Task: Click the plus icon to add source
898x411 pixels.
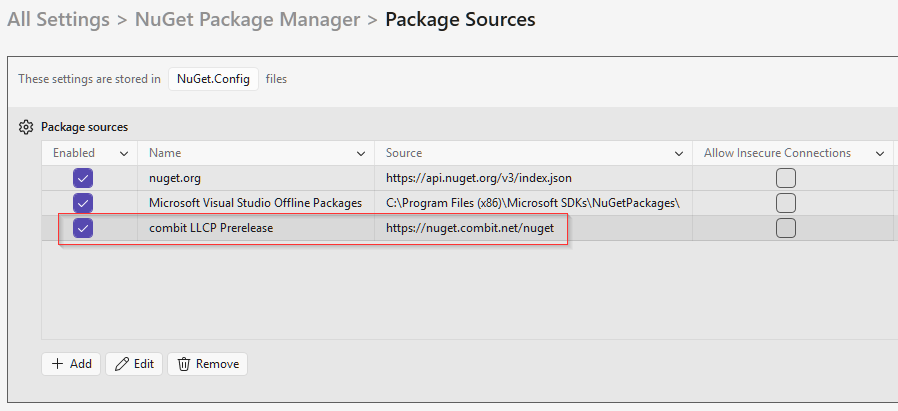Action: tap(57, 364)
